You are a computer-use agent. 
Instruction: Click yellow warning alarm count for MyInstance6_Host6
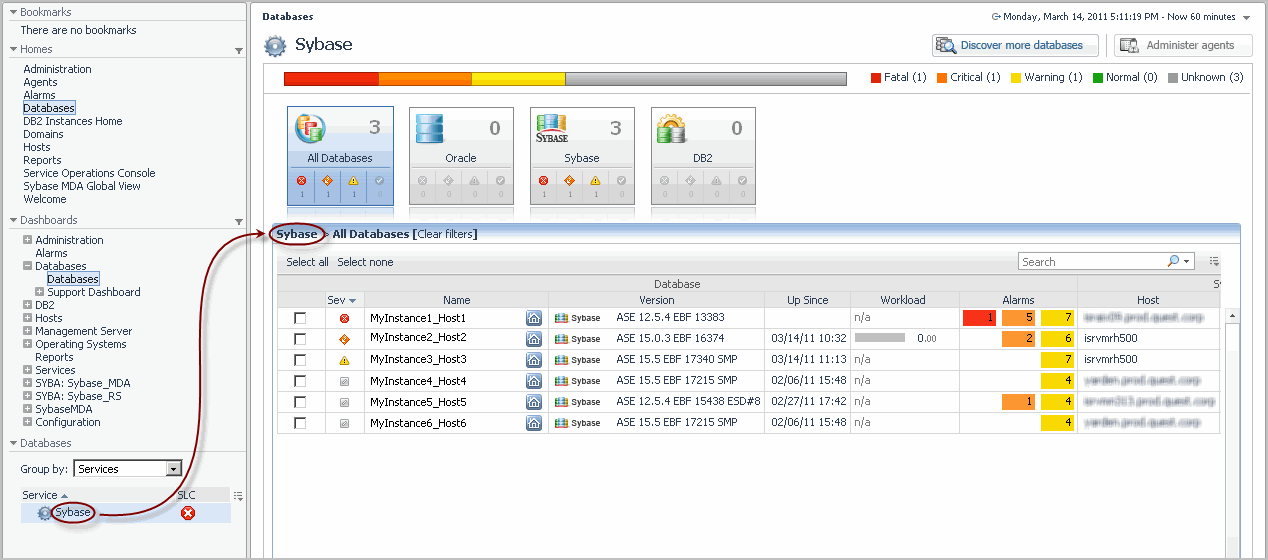point(1058,423)
